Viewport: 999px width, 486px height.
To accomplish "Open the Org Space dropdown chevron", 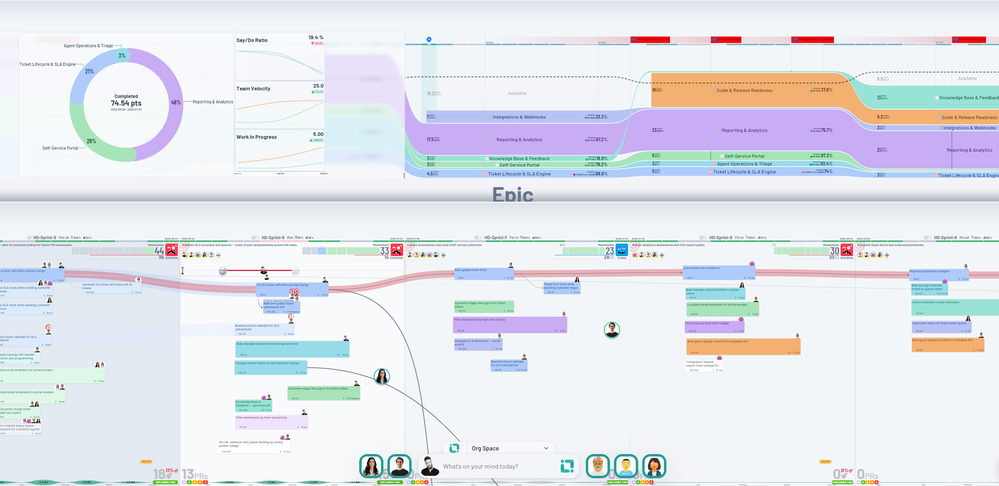I will tap(546, 448).
